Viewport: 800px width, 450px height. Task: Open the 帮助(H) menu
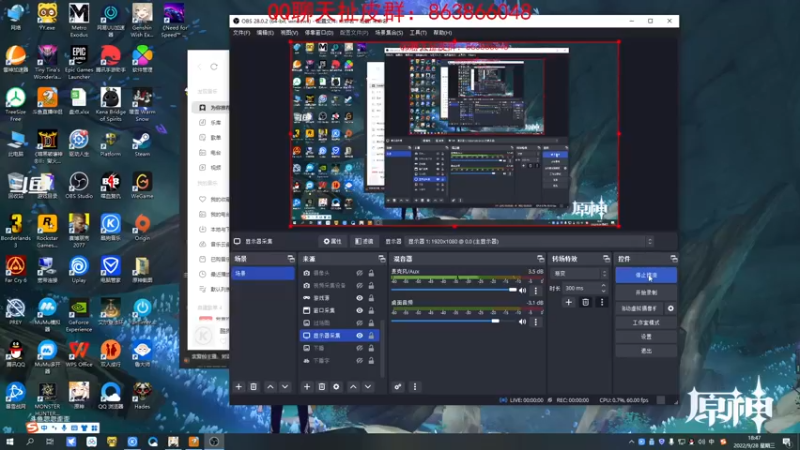[442, 33]
